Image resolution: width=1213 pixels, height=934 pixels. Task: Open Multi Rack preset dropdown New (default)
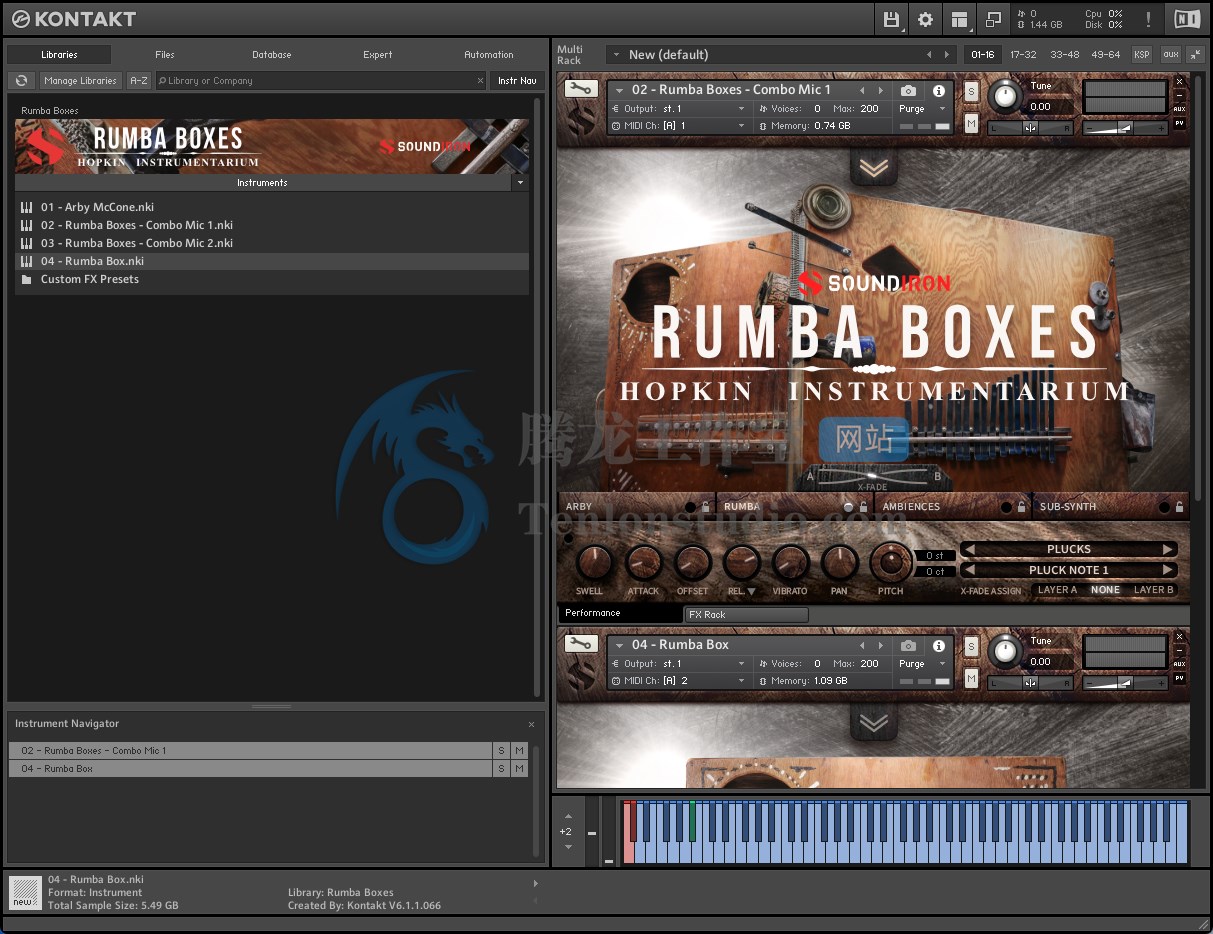pyautogui.click(x=783, y=54)
